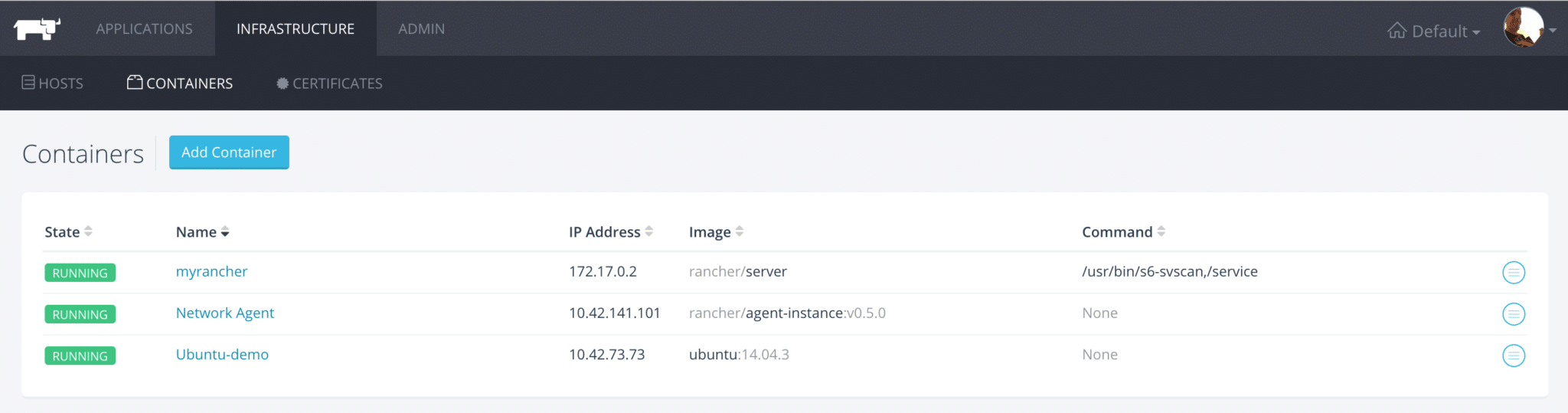The image size is (1568, 413).
Task: Click the RUNNING badge for Network Agent
Action: coord(80,314)
